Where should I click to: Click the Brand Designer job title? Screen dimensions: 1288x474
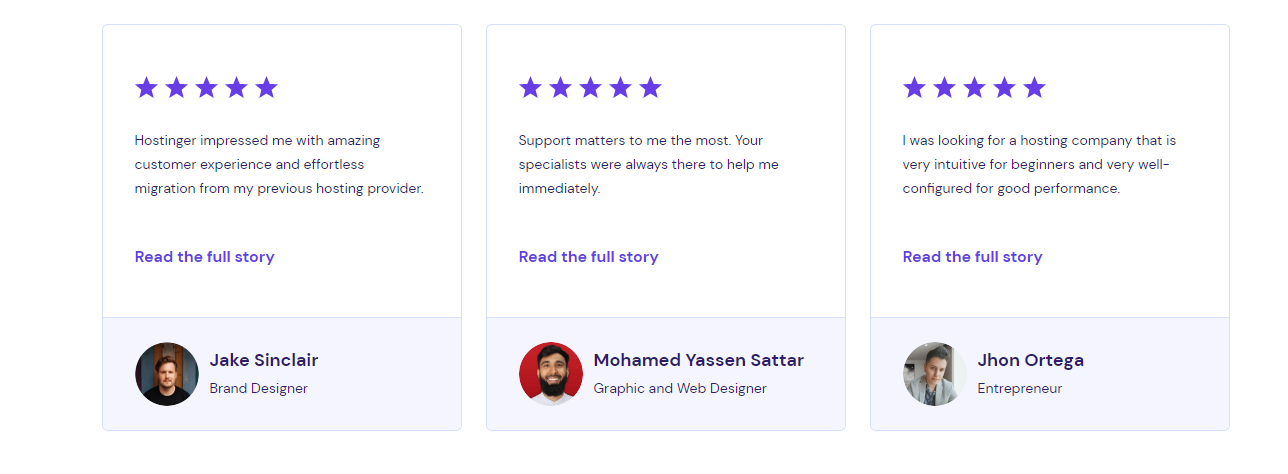tap(258, 388)
